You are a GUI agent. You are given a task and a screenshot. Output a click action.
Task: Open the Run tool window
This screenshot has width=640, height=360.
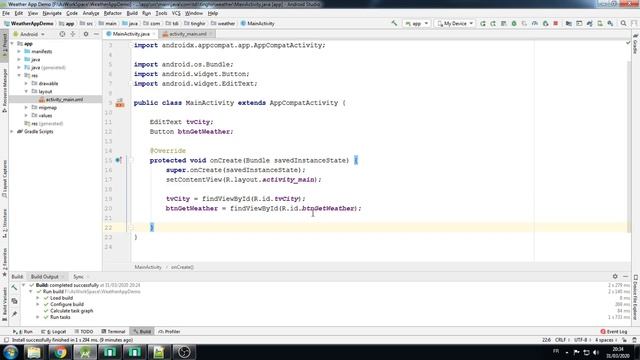23,331
